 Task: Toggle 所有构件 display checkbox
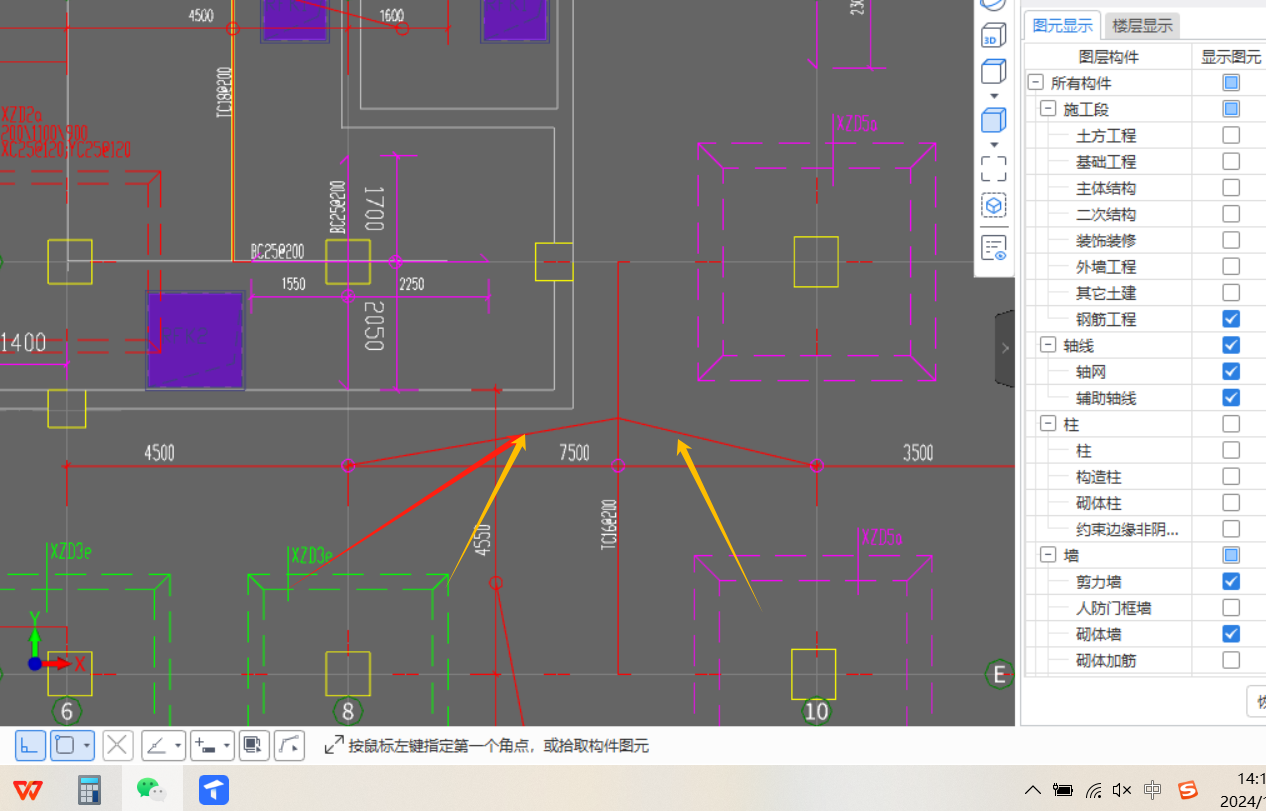pos(1231,83)
